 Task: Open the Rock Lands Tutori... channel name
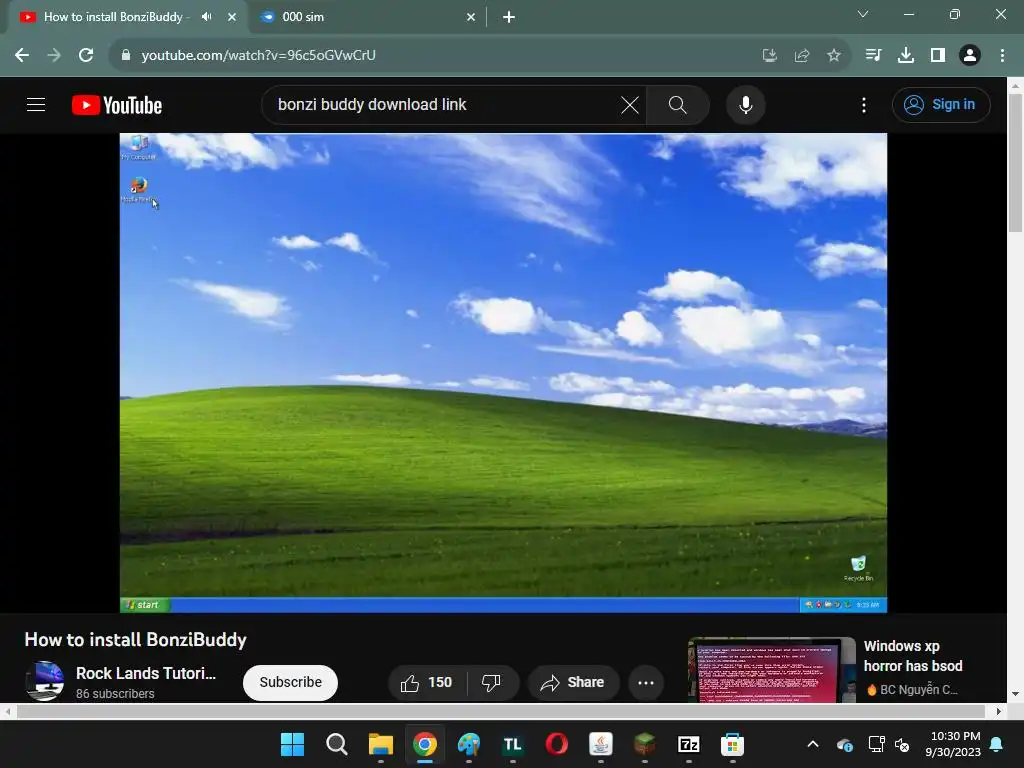(146, 673)
